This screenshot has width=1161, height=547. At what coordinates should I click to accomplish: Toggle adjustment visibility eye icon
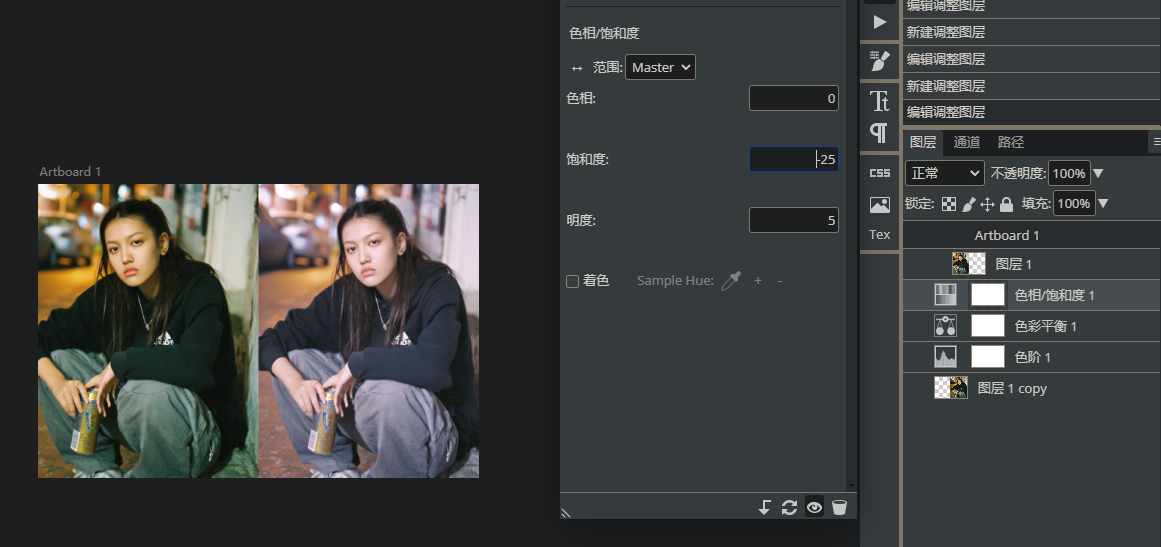click(x=814, y=507)
